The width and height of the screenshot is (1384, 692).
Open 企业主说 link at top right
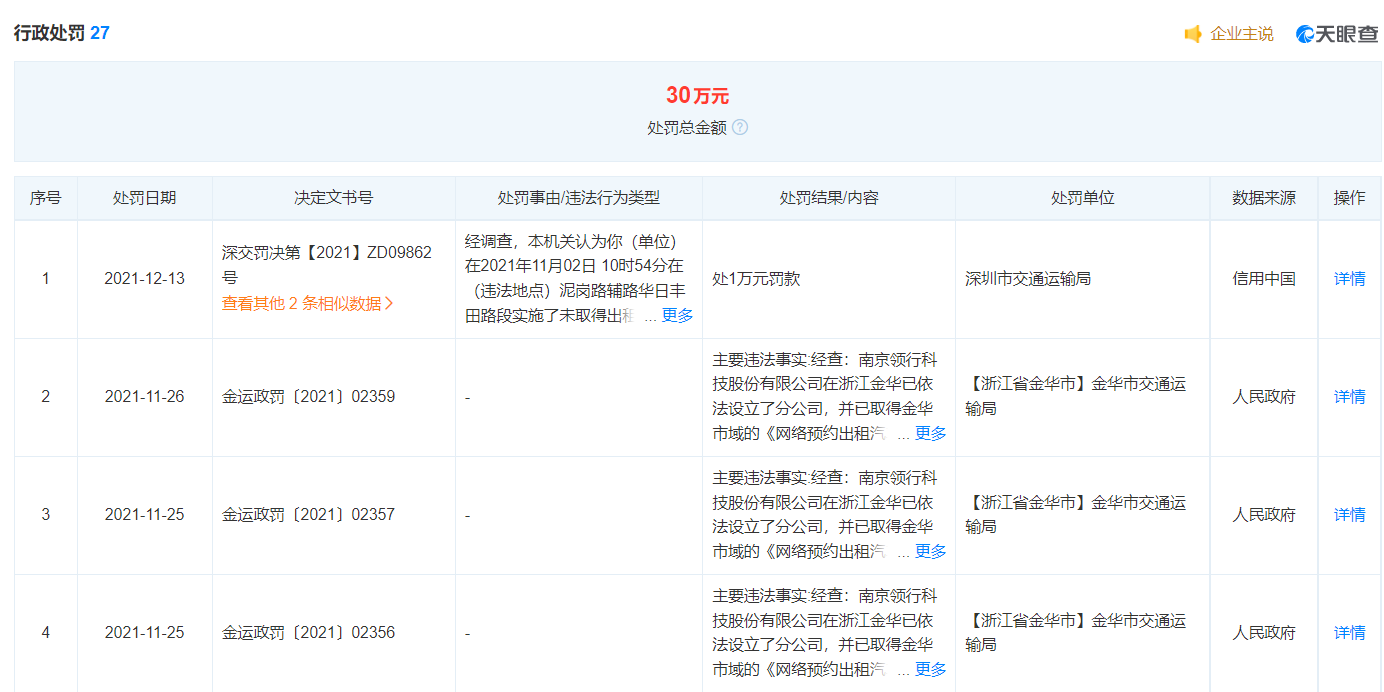pos(1242,34)
